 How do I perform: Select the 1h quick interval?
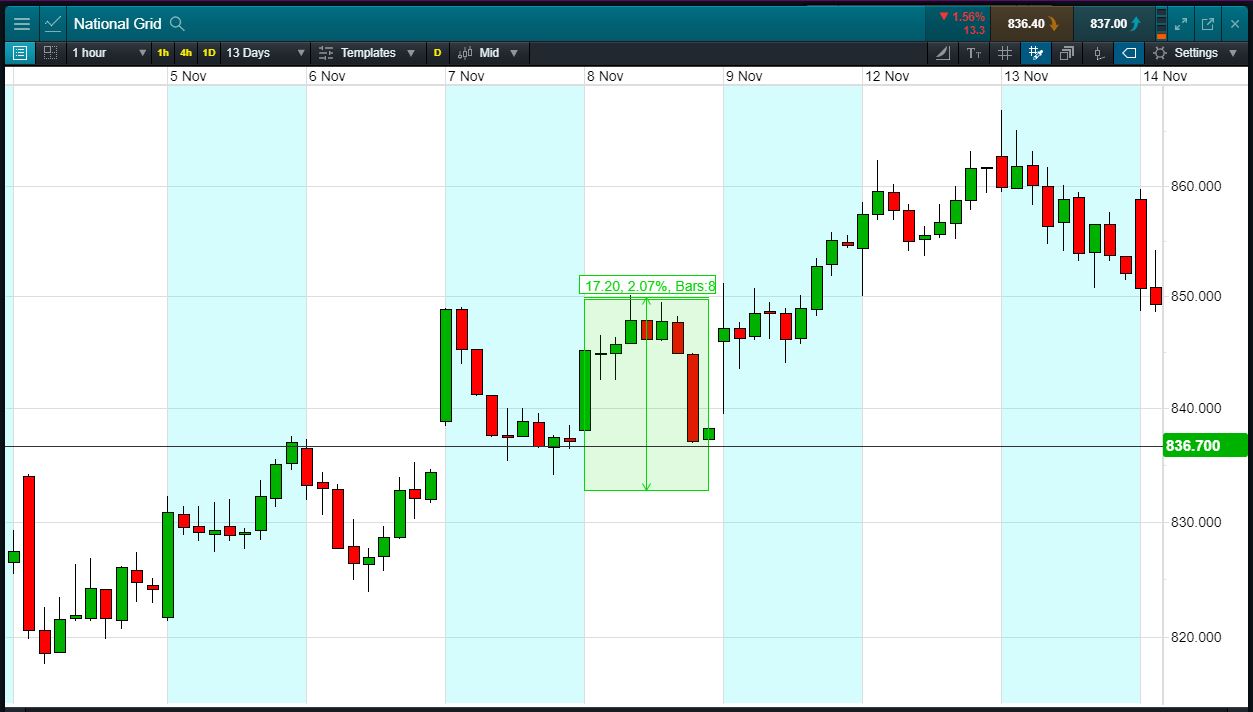click(164, 53)
